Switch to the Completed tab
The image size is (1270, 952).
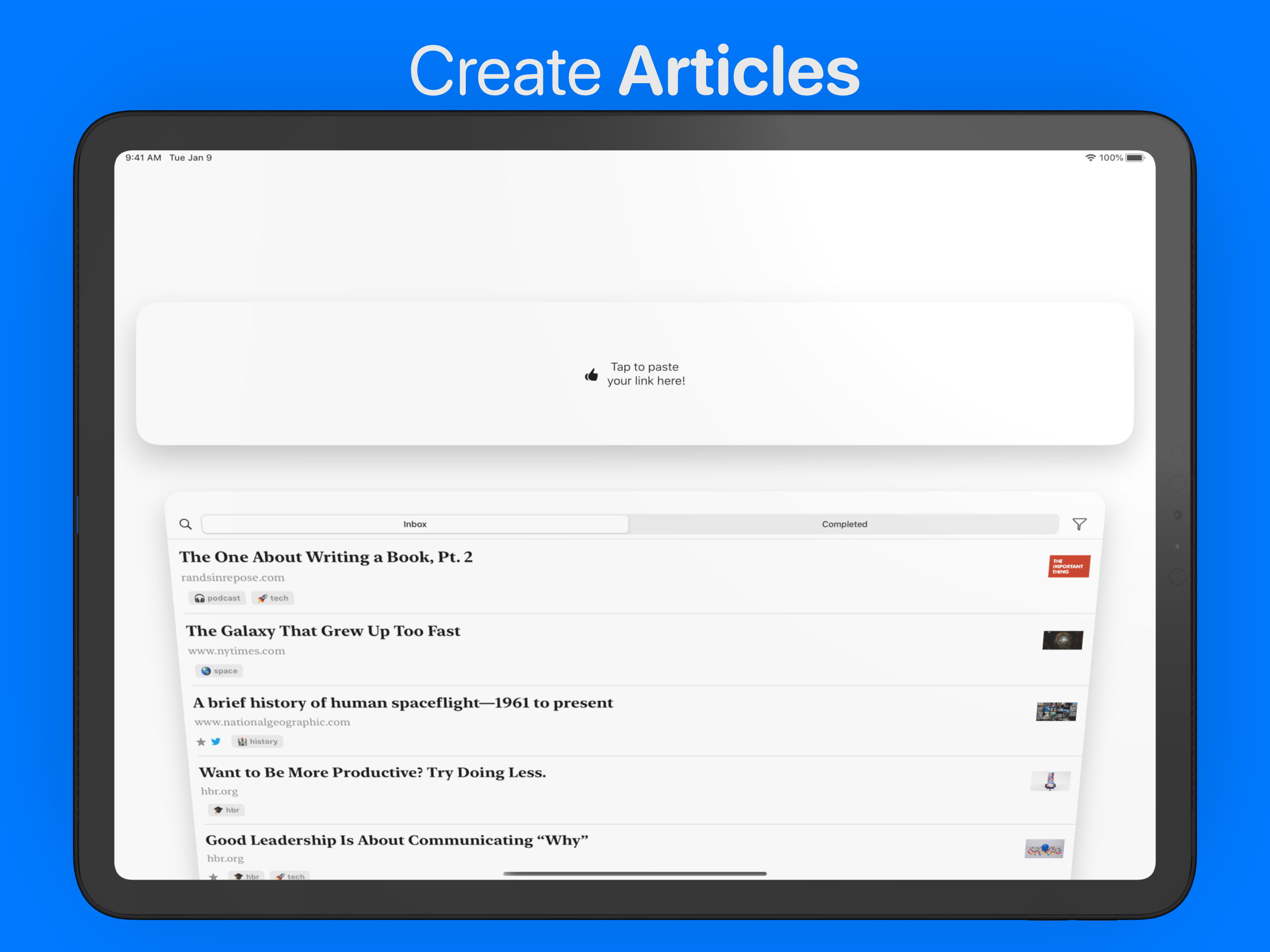844,524
